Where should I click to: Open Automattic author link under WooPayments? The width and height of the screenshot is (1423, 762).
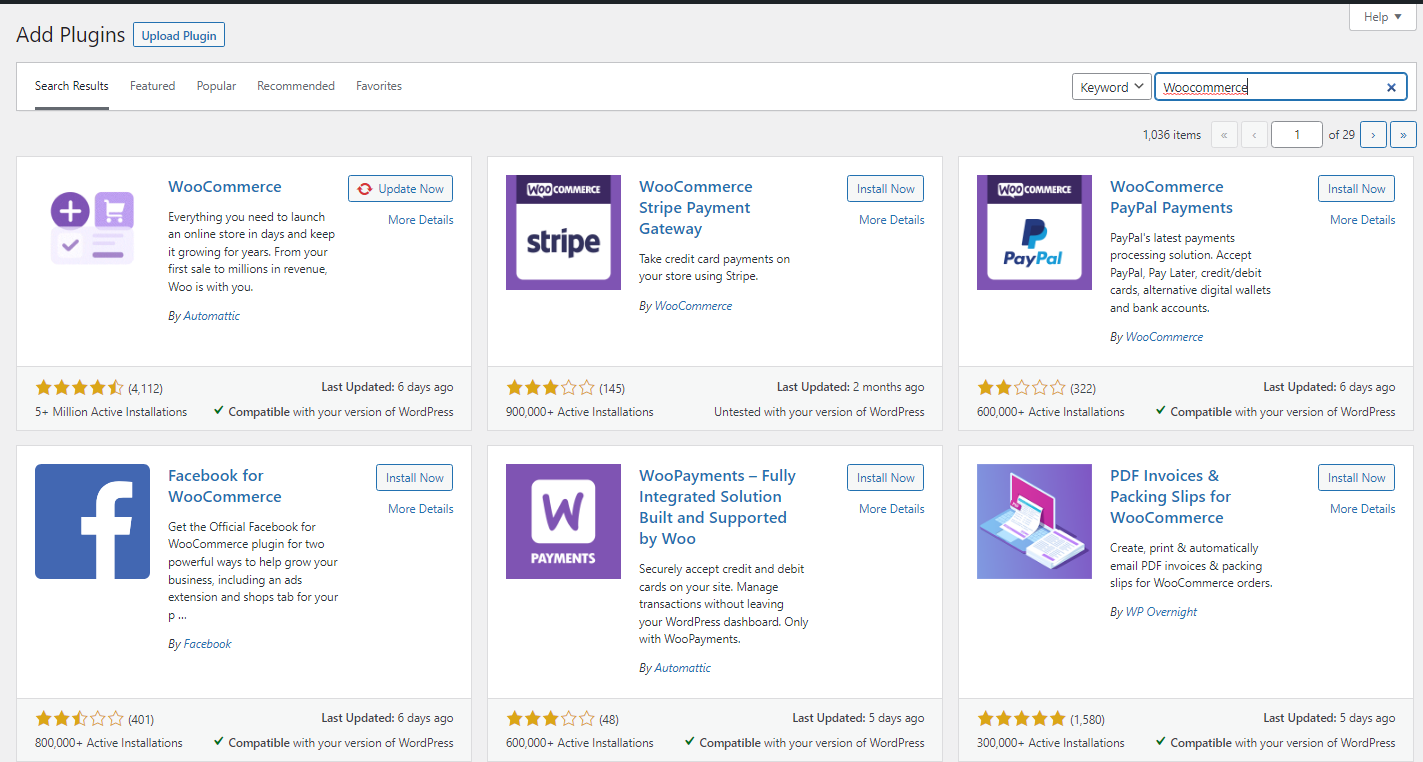coord(683,668)
